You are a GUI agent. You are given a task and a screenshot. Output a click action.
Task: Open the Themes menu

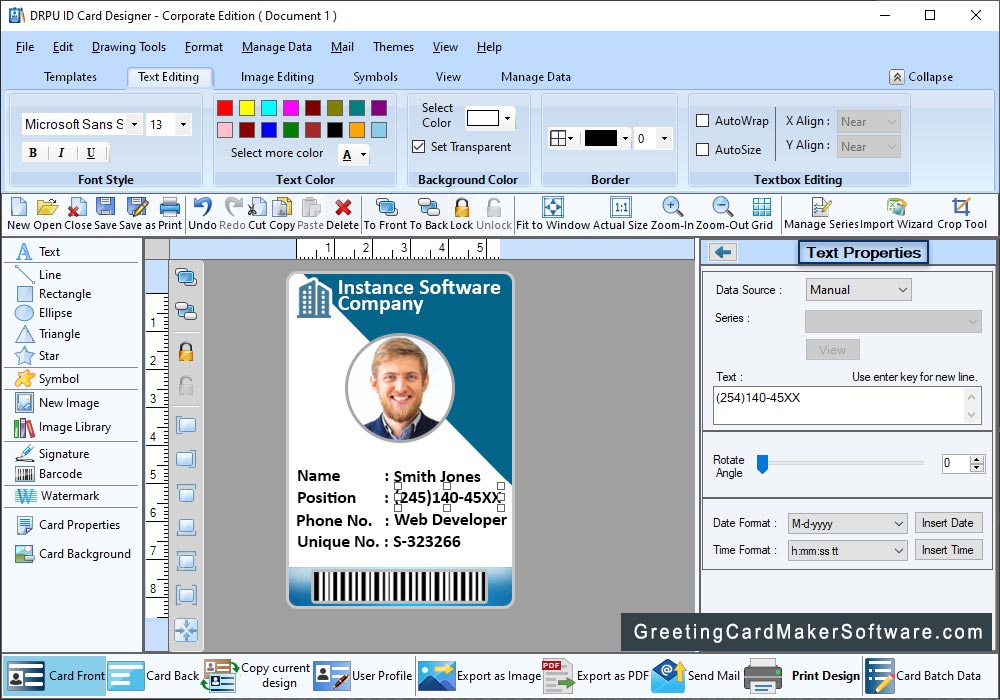[x=393, y=47]
